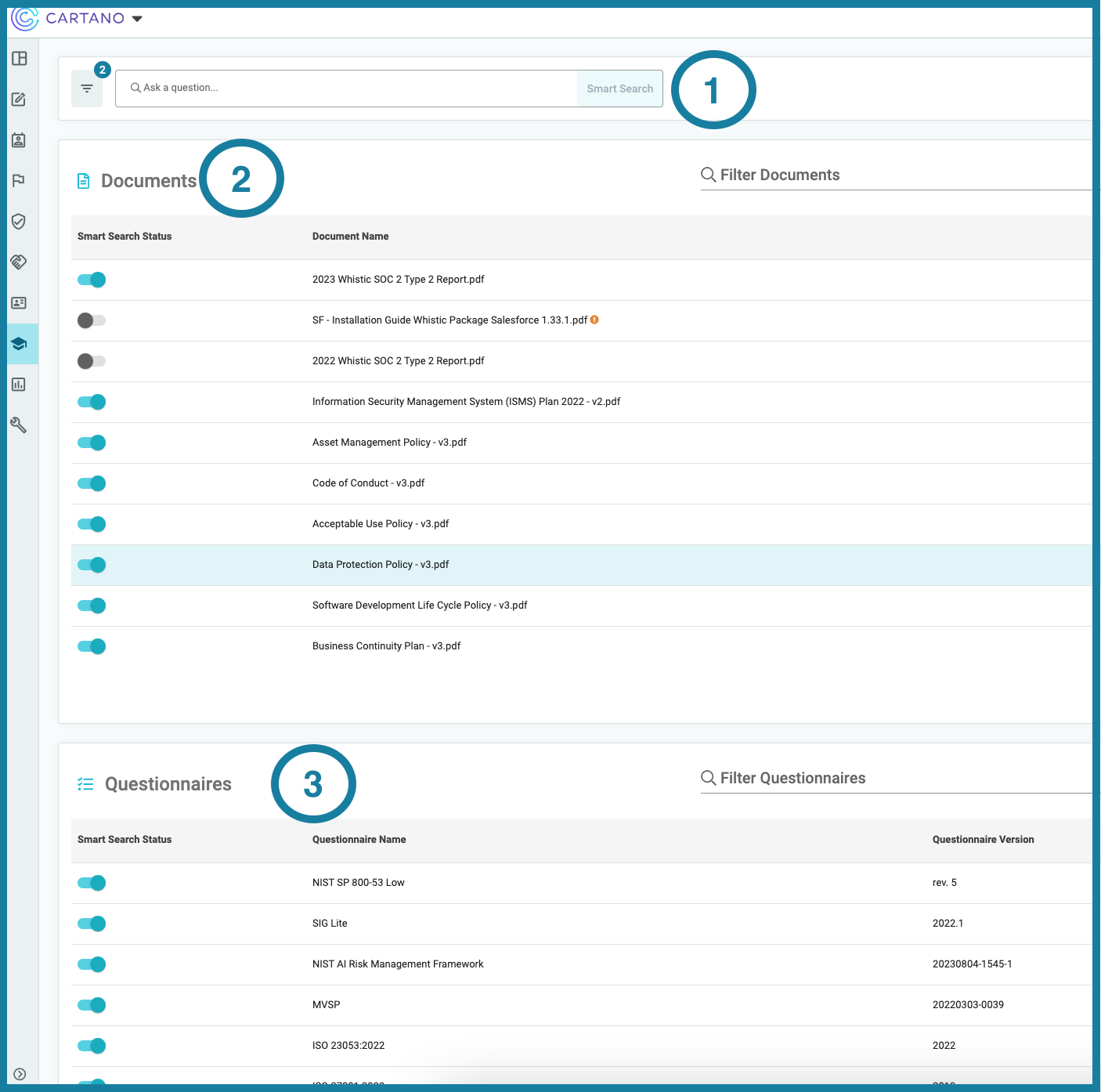Focus the Filter Documents field

pyautogui.click(x=896, y=175)
